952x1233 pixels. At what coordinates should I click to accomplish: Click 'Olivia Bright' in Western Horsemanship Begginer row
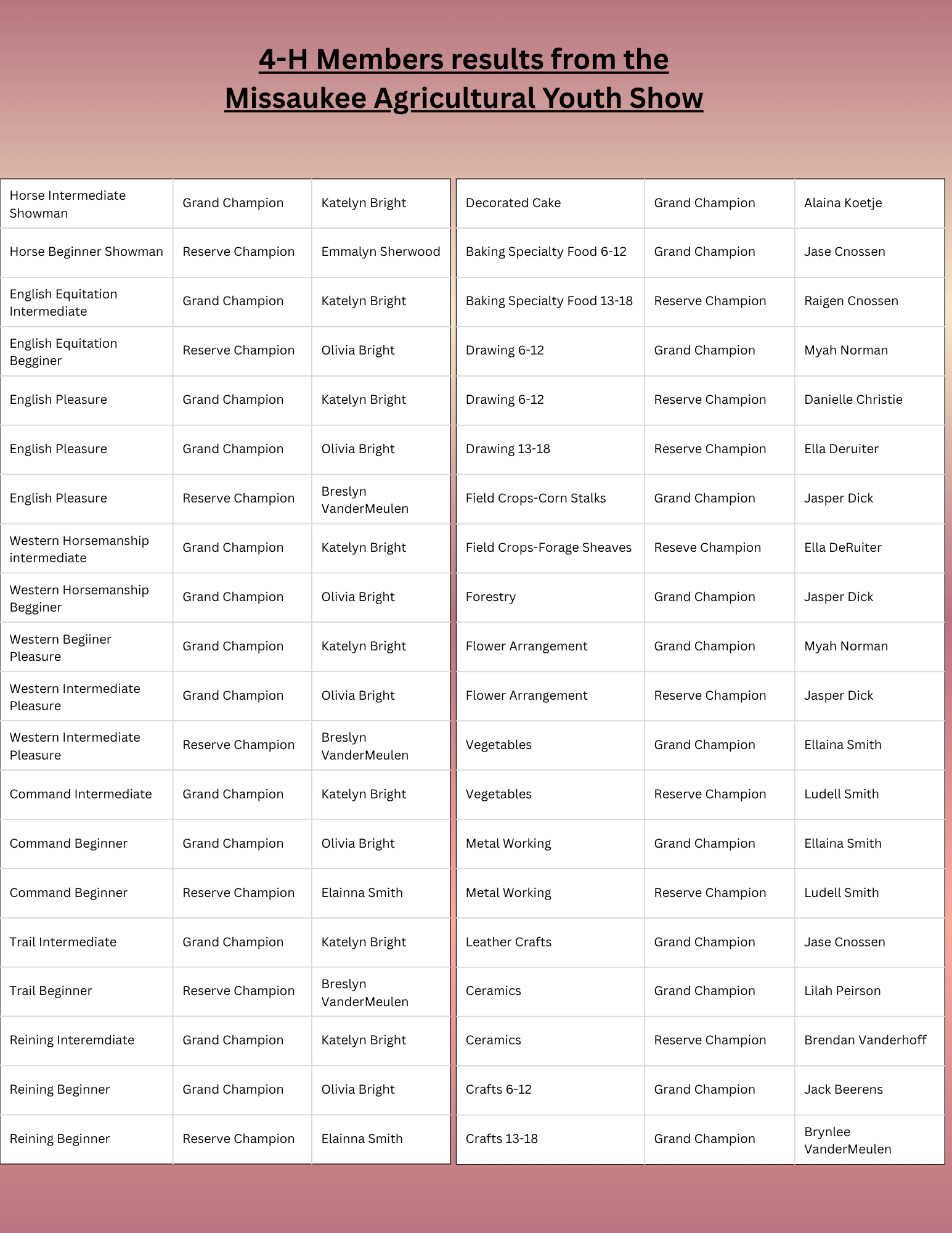358,597
